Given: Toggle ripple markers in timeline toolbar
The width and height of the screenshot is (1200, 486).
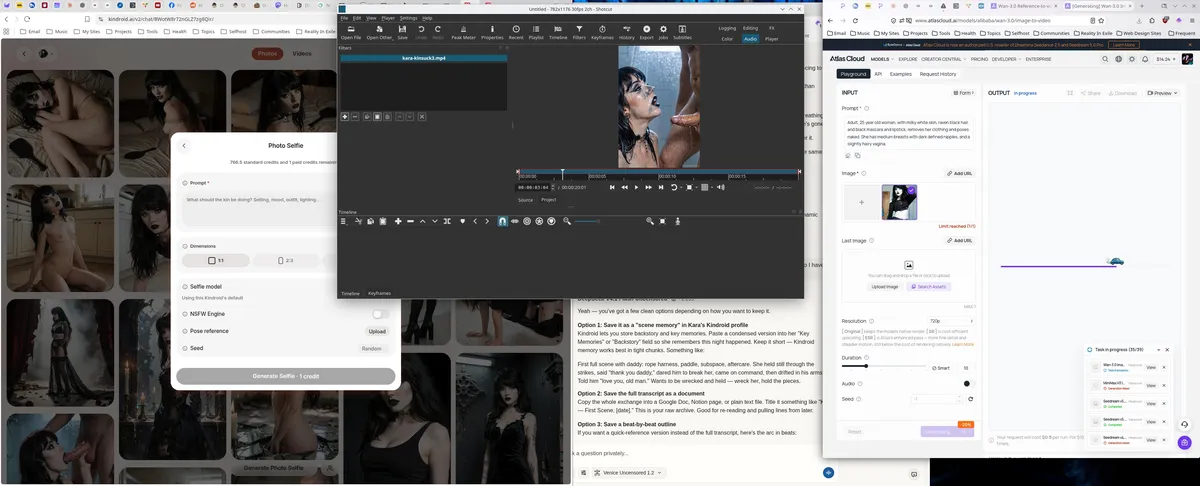Looking at the screenshot, I should 551,220.
